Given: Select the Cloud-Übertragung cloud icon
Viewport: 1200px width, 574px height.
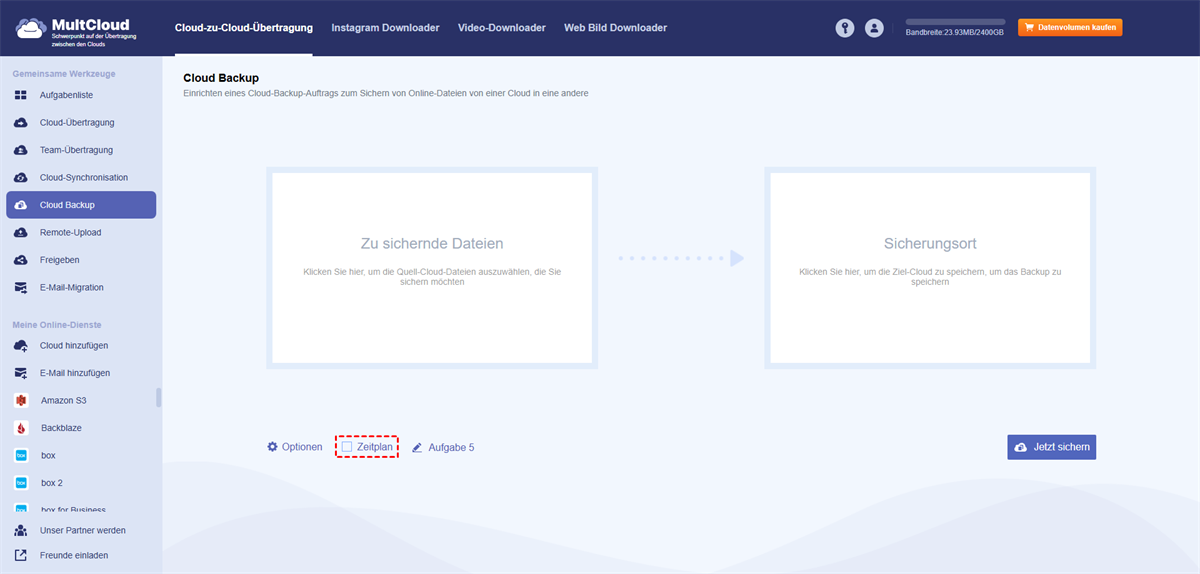Looking at the screenshot, I should coord(20,122).
